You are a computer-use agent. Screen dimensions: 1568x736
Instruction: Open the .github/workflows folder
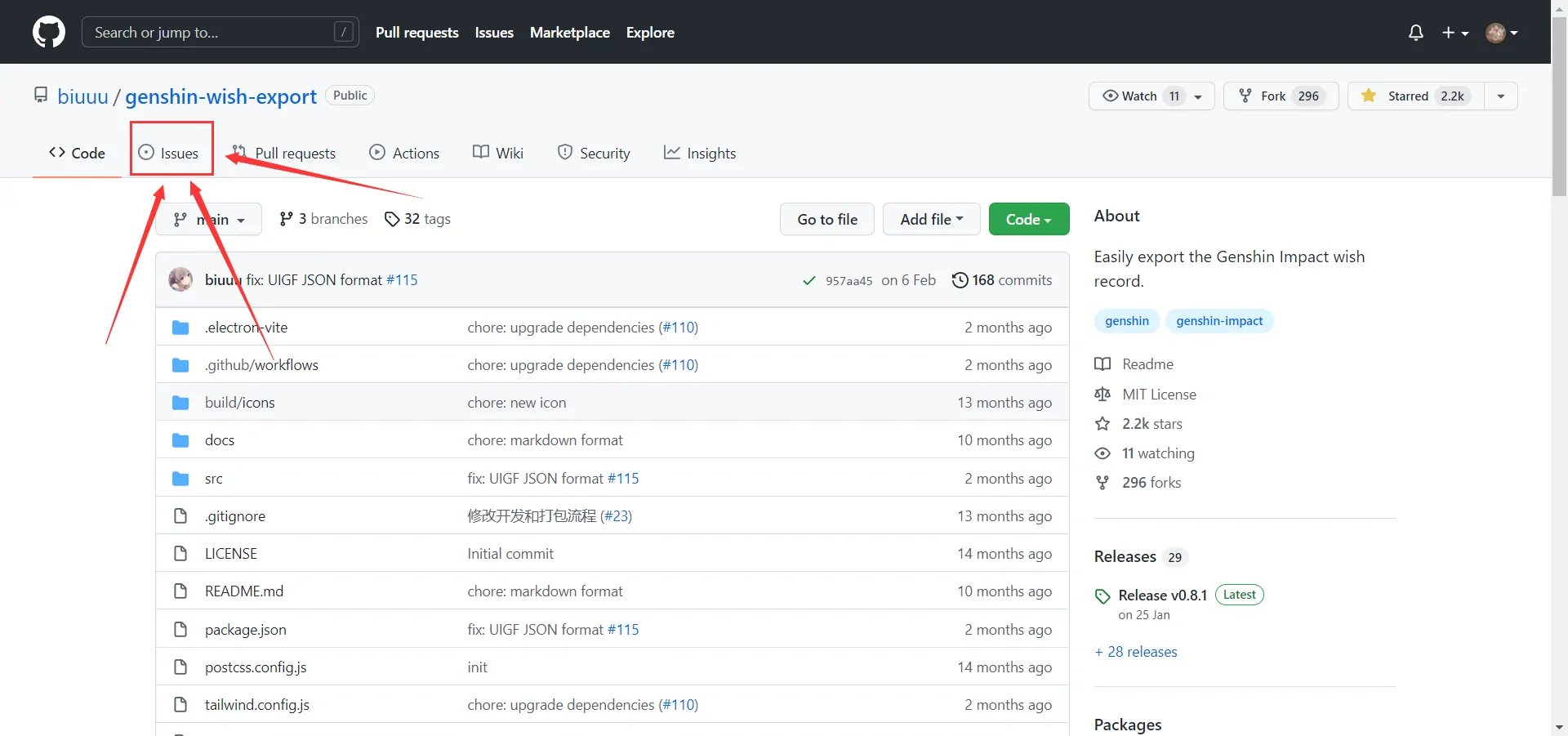click(261, 364)
